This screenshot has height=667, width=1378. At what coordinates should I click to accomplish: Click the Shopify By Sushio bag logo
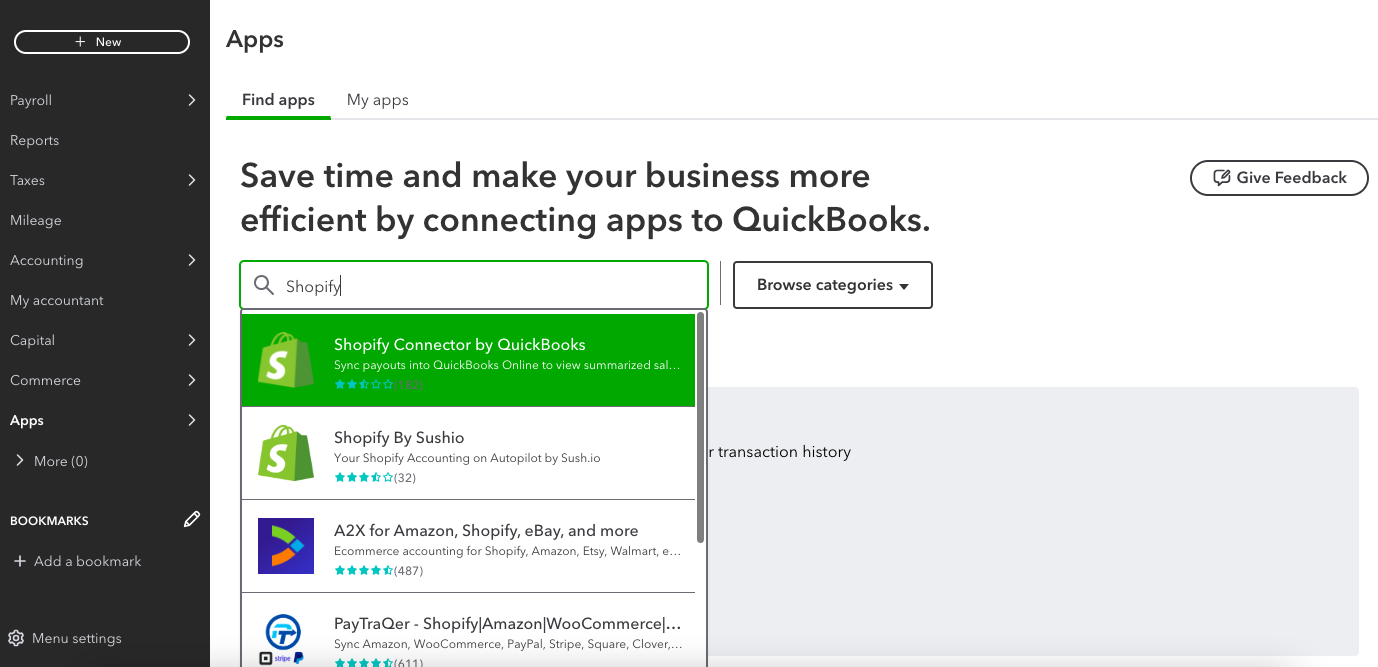click(x=286, y=453)
